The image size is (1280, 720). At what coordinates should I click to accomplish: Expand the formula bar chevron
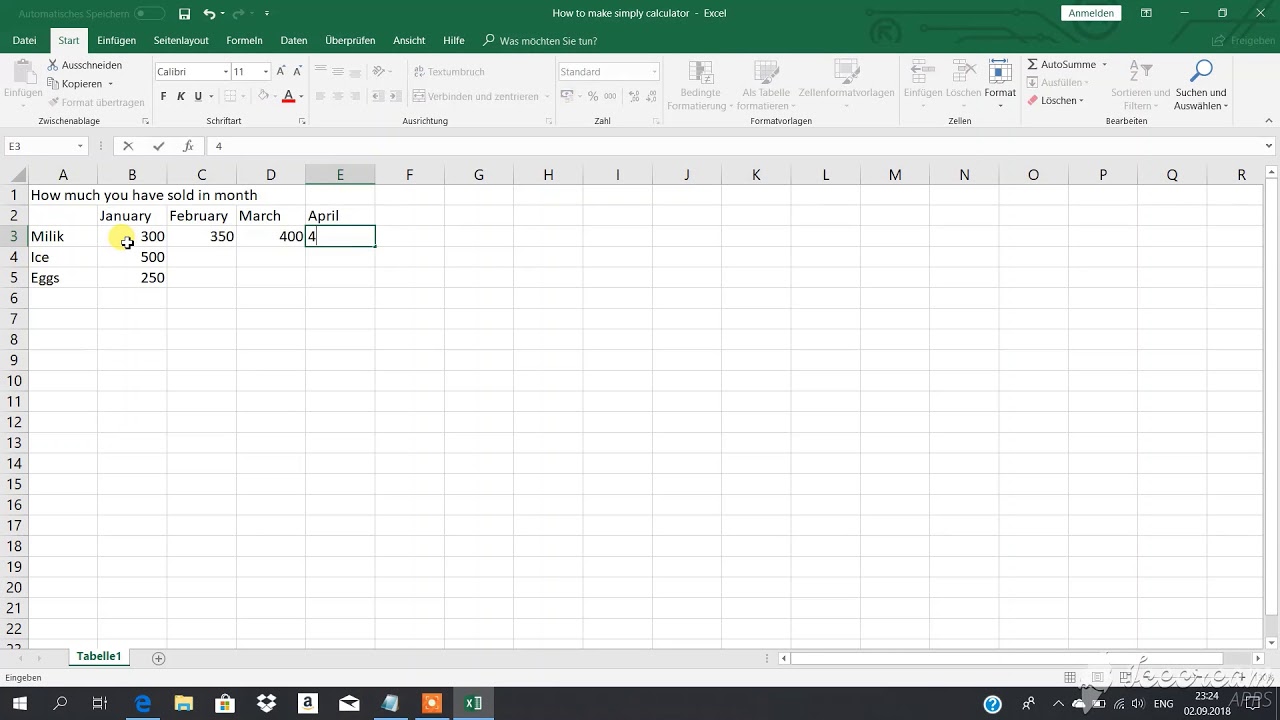tap(1269, 146)
